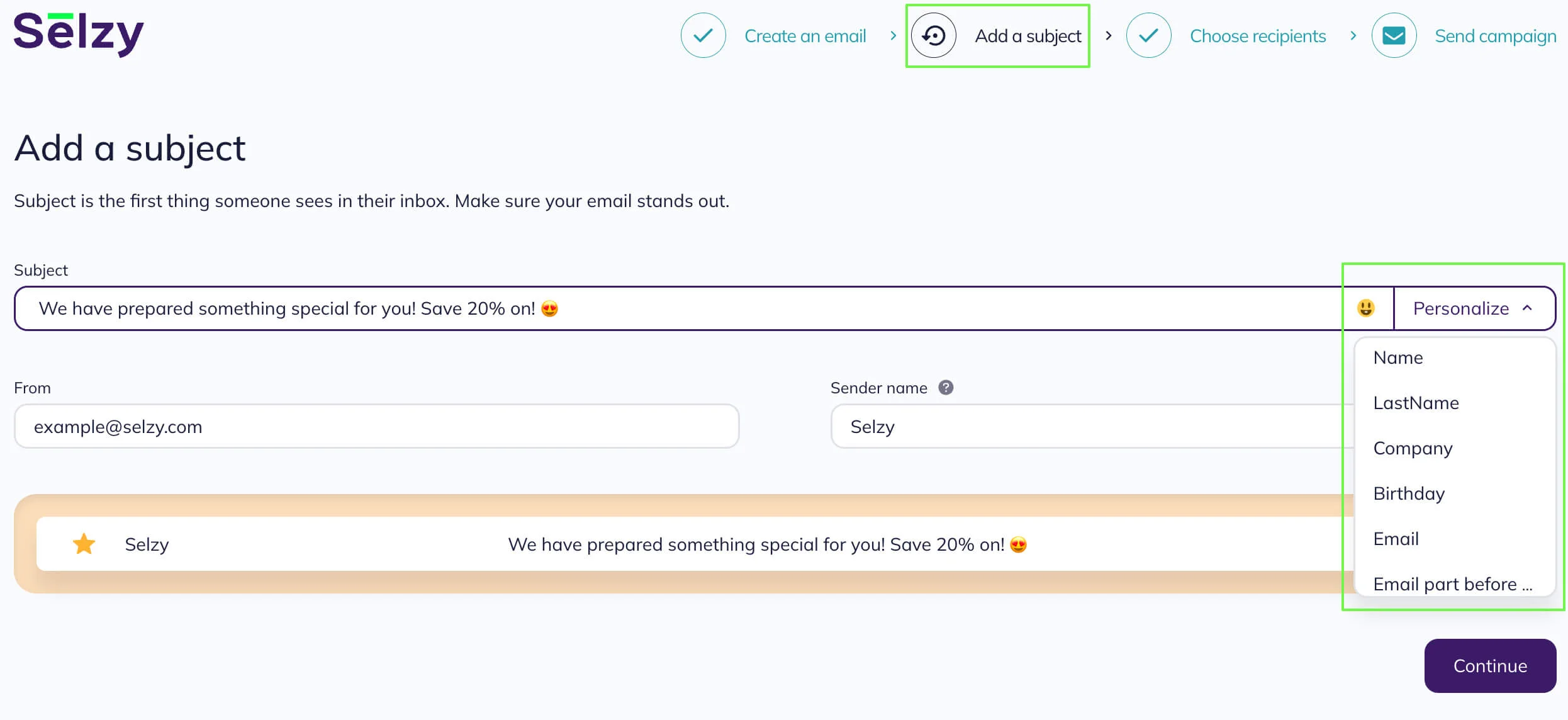Click the Selzy logo
The height and width of the screenshot is (720, 1568).
(x=79, y=34)
